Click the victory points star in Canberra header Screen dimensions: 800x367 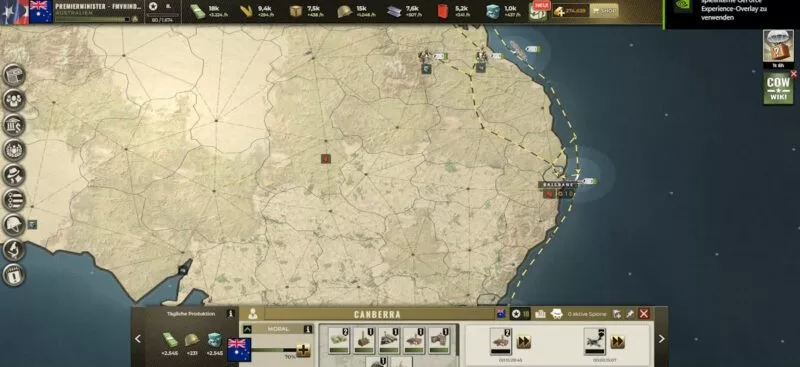pyautogui.click(x=516, y=314)
